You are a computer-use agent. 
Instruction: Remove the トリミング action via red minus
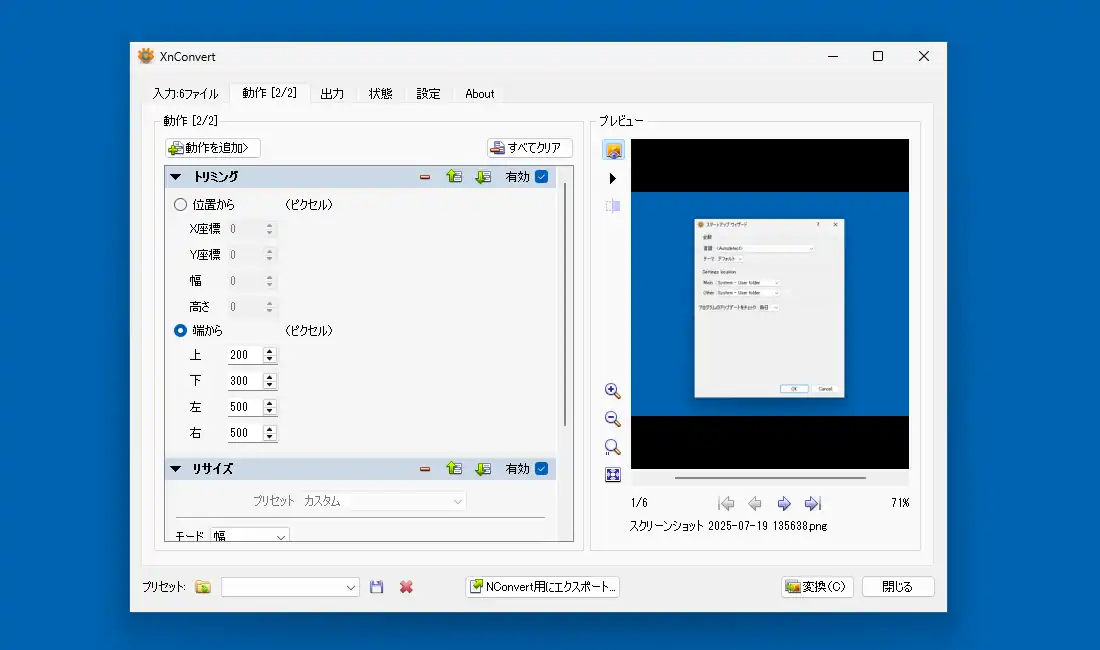click(x=425, y=177)
